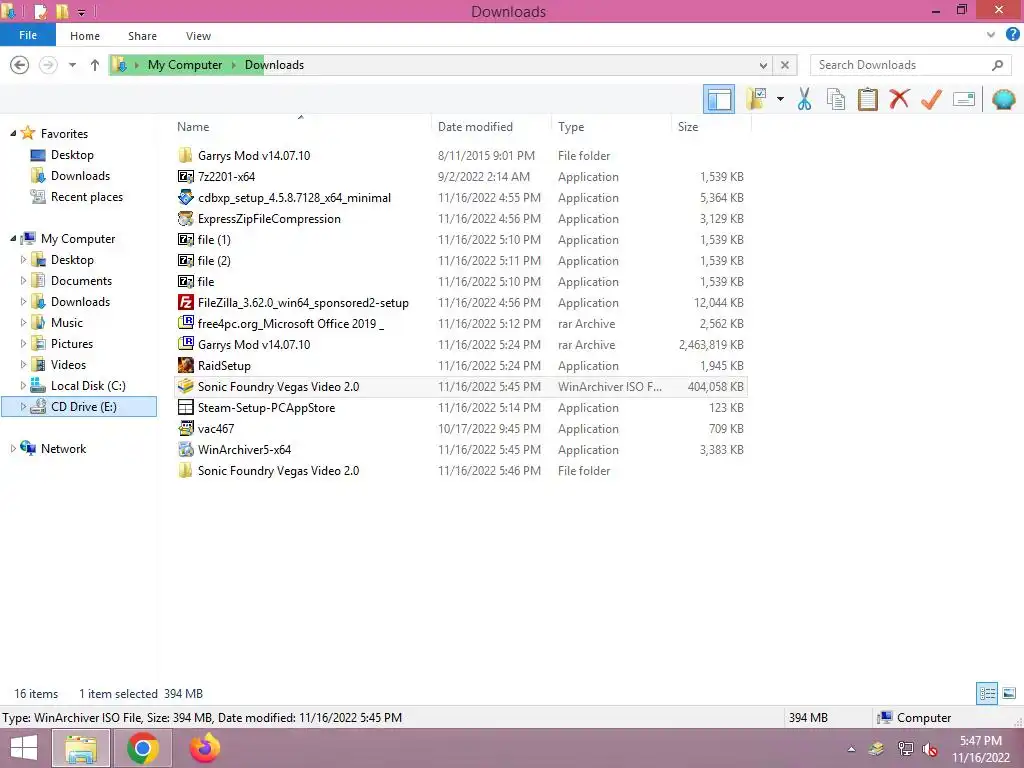The height and width of the screenshot is (768, 1024).
Task: Click My Computer in the address bar
Action: (185, 65)
